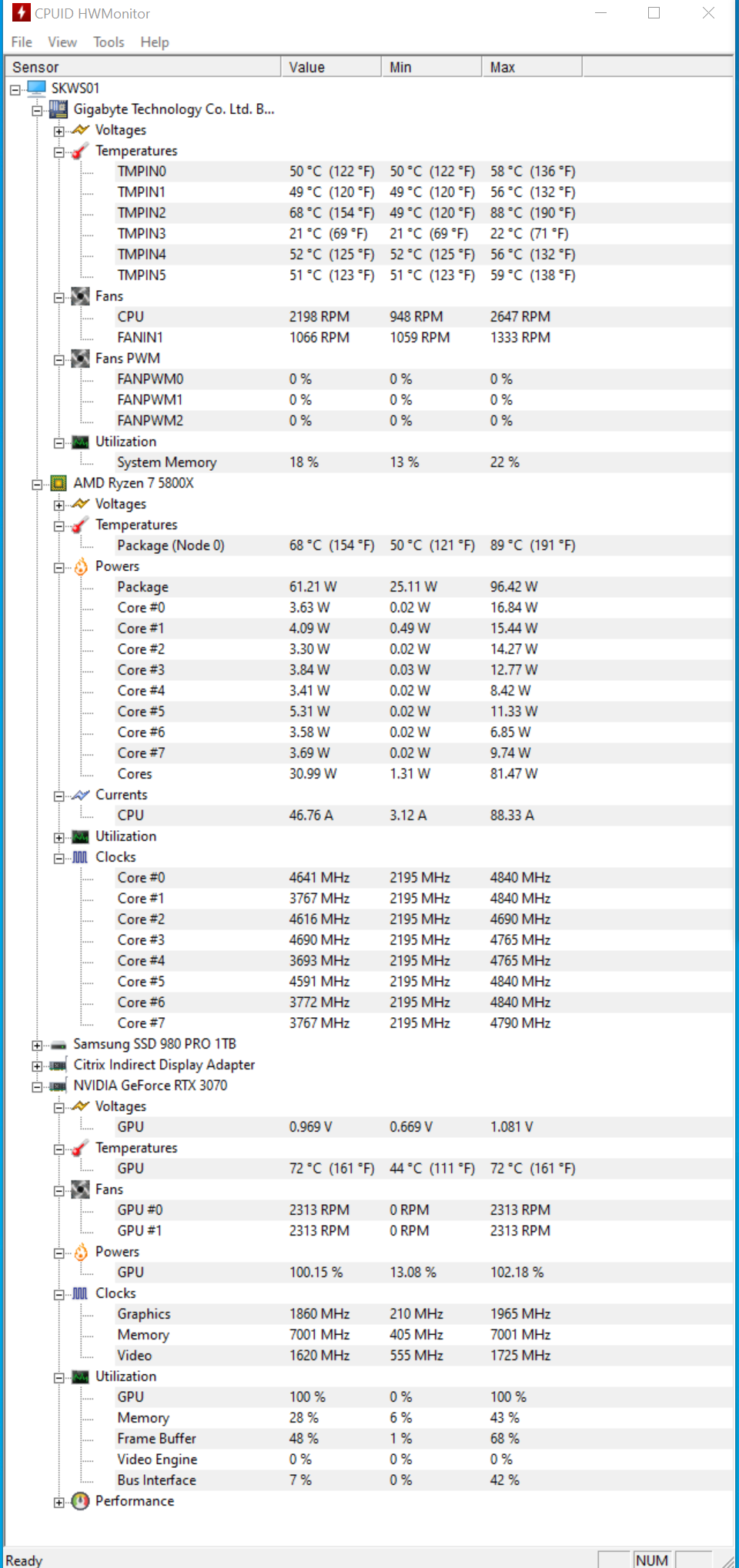The width and height of the screenshot is (739, 1568).
Task: Open the Help menu
Action: [x=155, y=42]
